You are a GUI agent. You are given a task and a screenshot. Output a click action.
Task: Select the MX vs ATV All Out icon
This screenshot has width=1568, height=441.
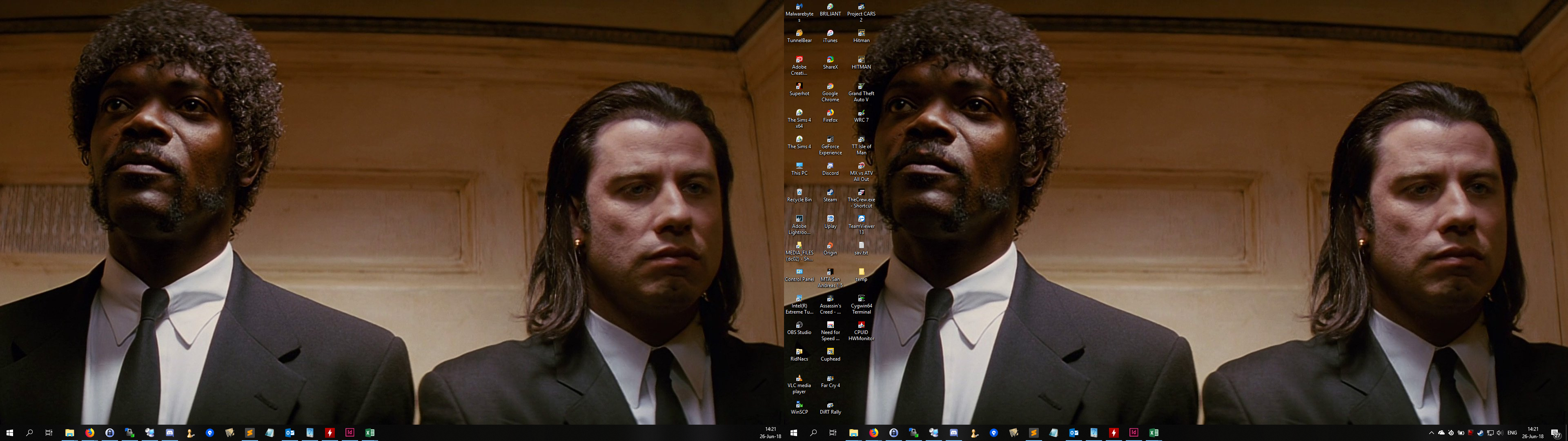(x=861, y=172)
